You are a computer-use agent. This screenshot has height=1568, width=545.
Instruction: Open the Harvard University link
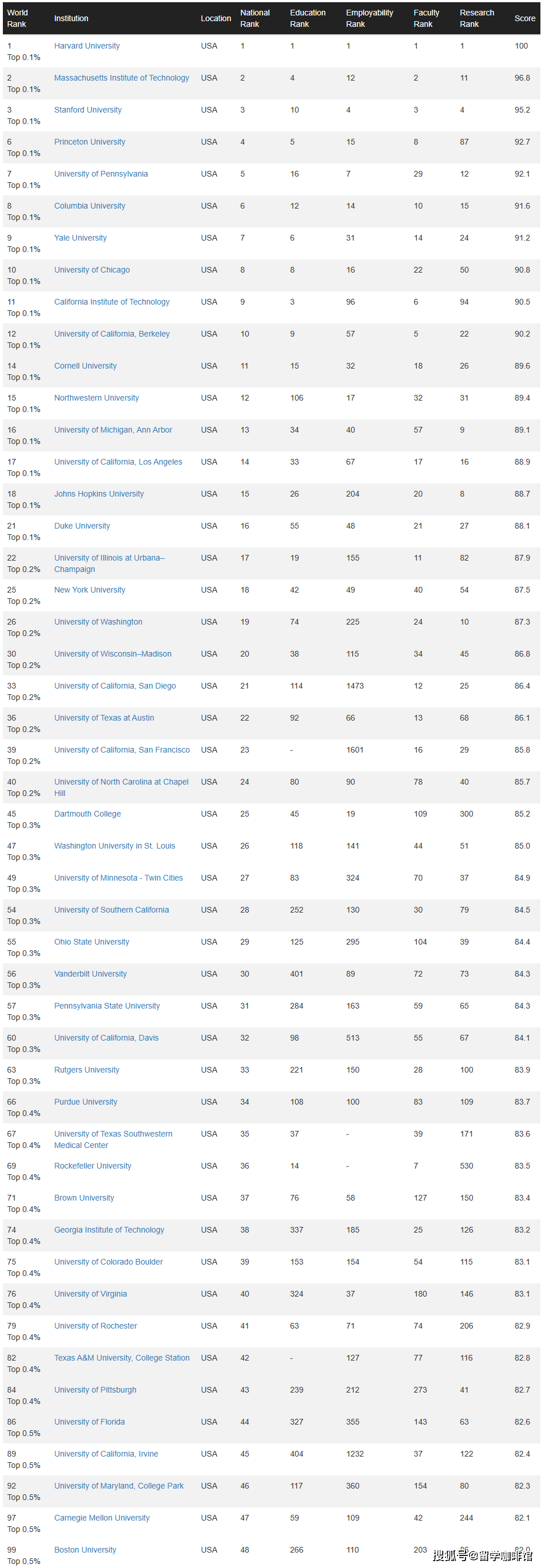click(86, 46)
